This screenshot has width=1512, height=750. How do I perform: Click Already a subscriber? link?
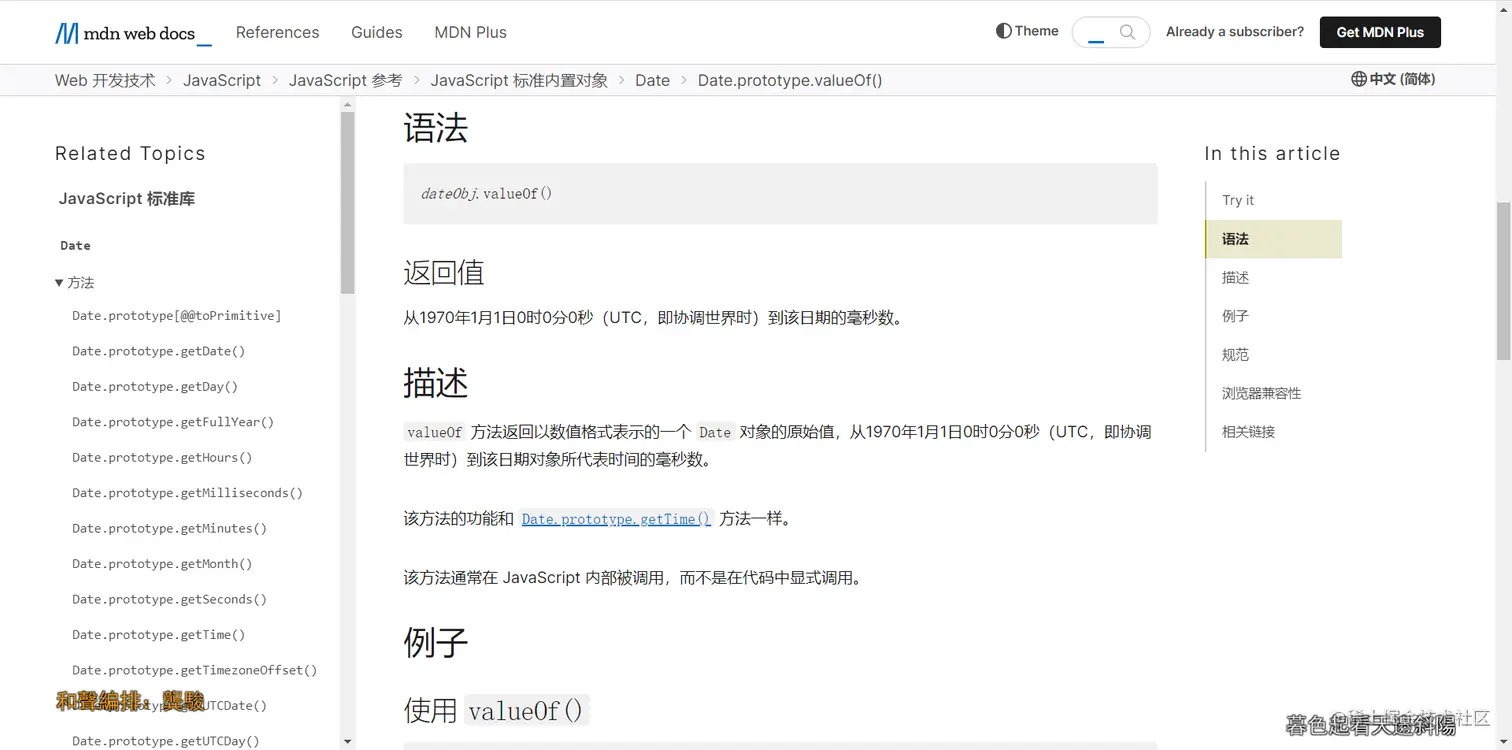click(1235, 32)
